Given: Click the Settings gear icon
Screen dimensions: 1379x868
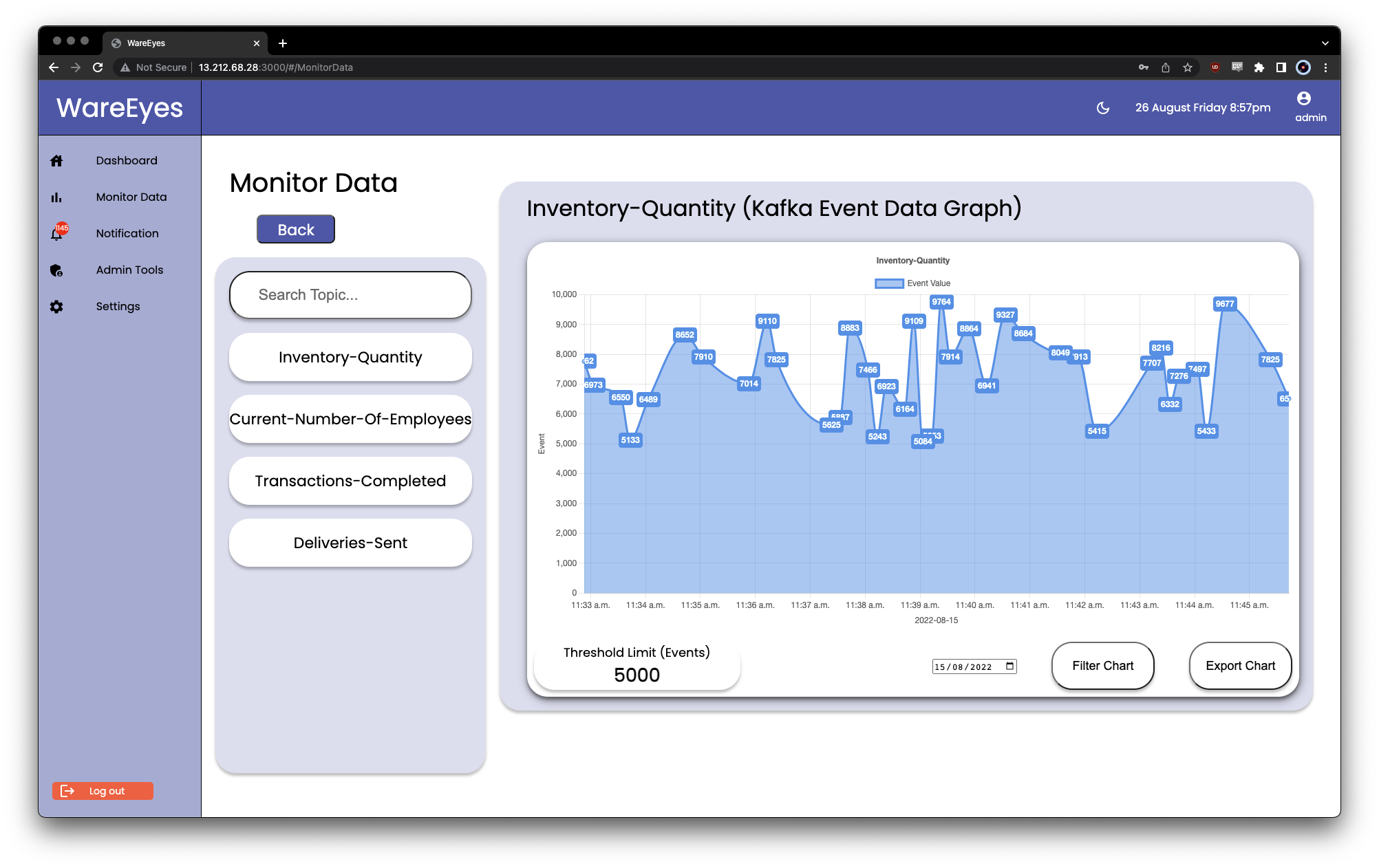Looking at the screenshot, I should pyautogui.click(x=56, y=307).
